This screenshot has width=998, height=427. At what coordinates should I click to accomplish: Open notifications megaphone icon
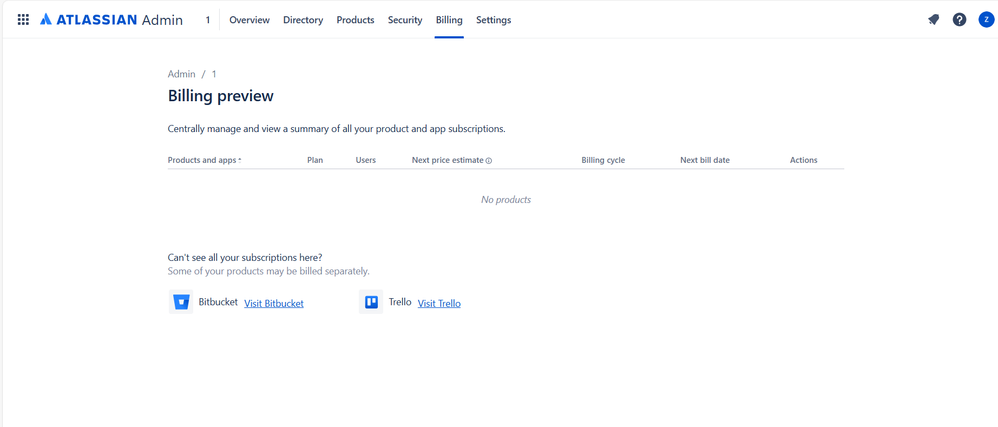[x=933, y=20]
